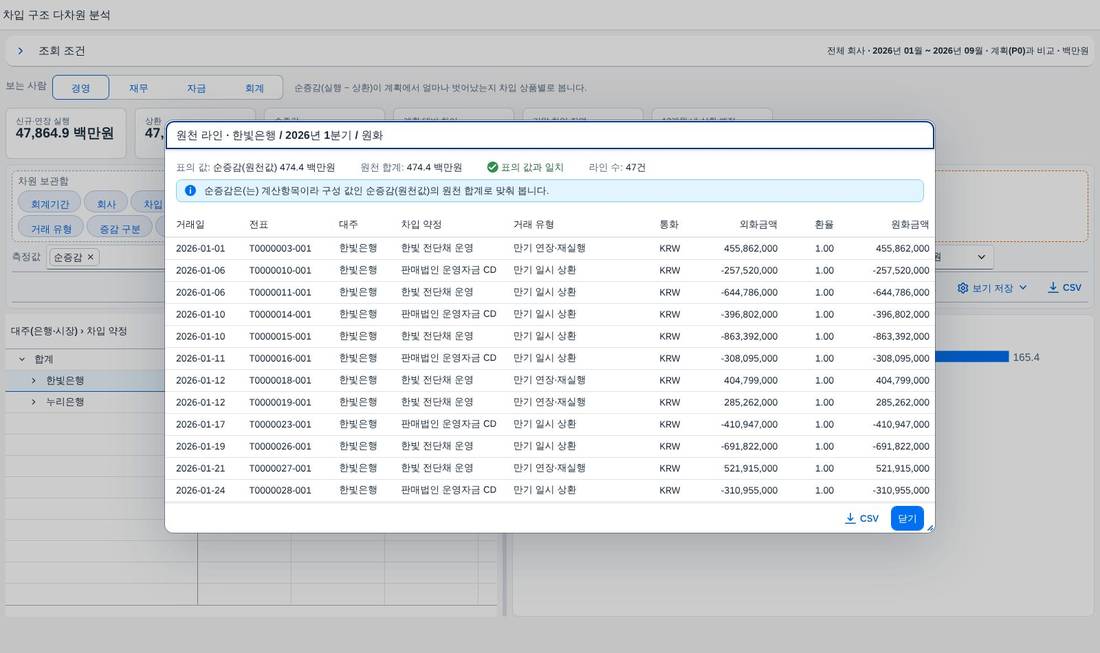Select voucher T0000018-001 cell
1100x653 pixels.
point(280,380)
